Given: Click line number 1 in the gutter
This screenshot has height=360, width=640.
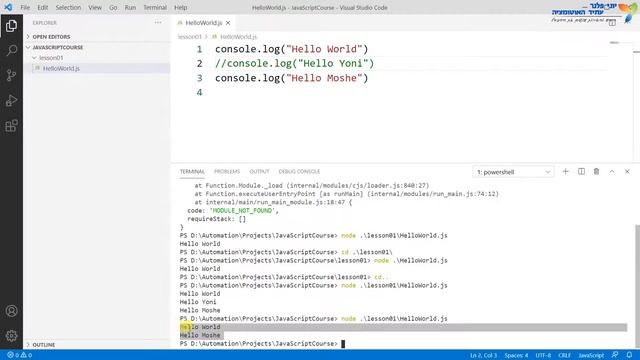Looking at the screenshot, I should 199,49.
